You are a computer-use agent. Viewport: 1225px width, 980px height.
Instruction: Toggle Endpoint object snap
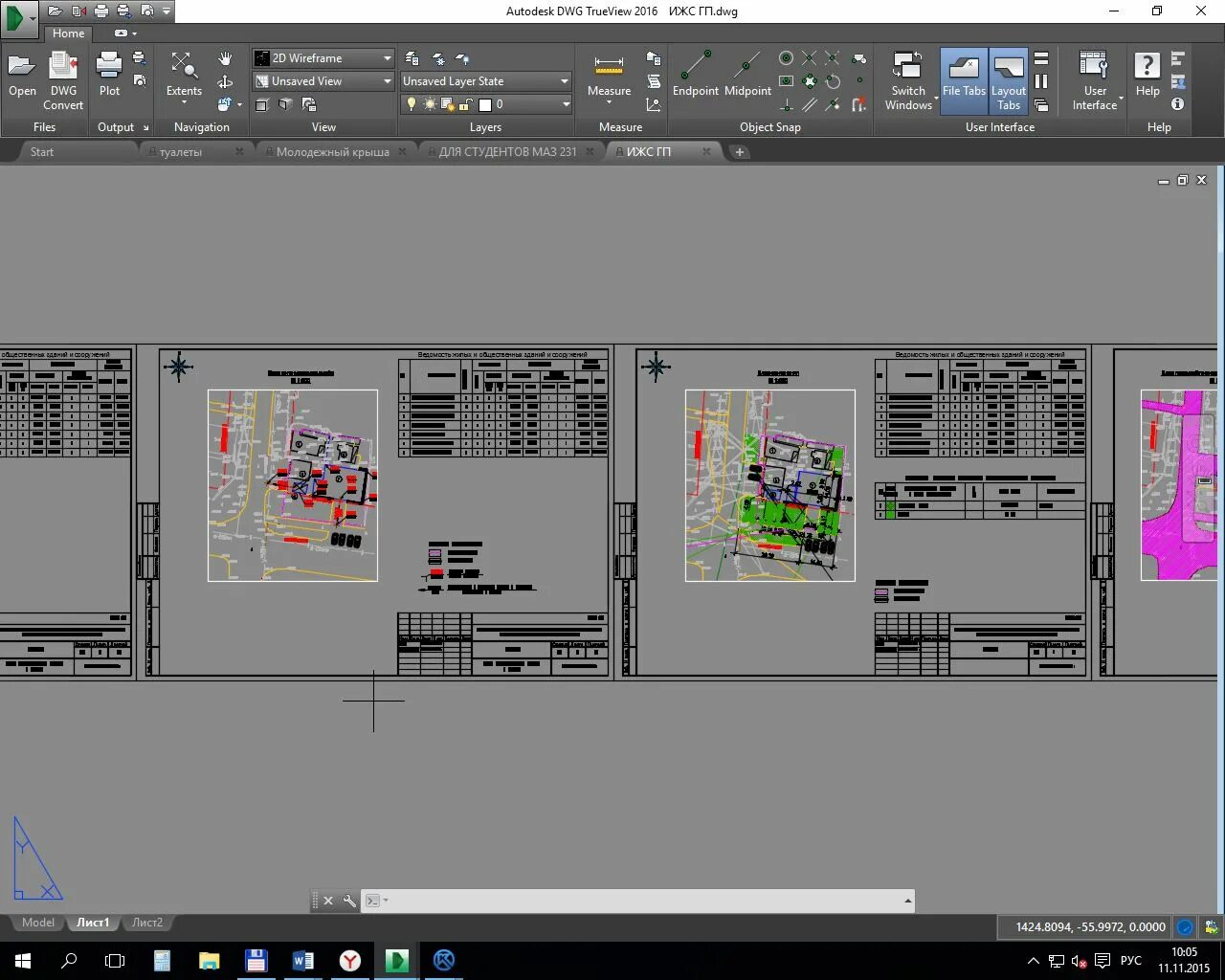tap(696, 74)
